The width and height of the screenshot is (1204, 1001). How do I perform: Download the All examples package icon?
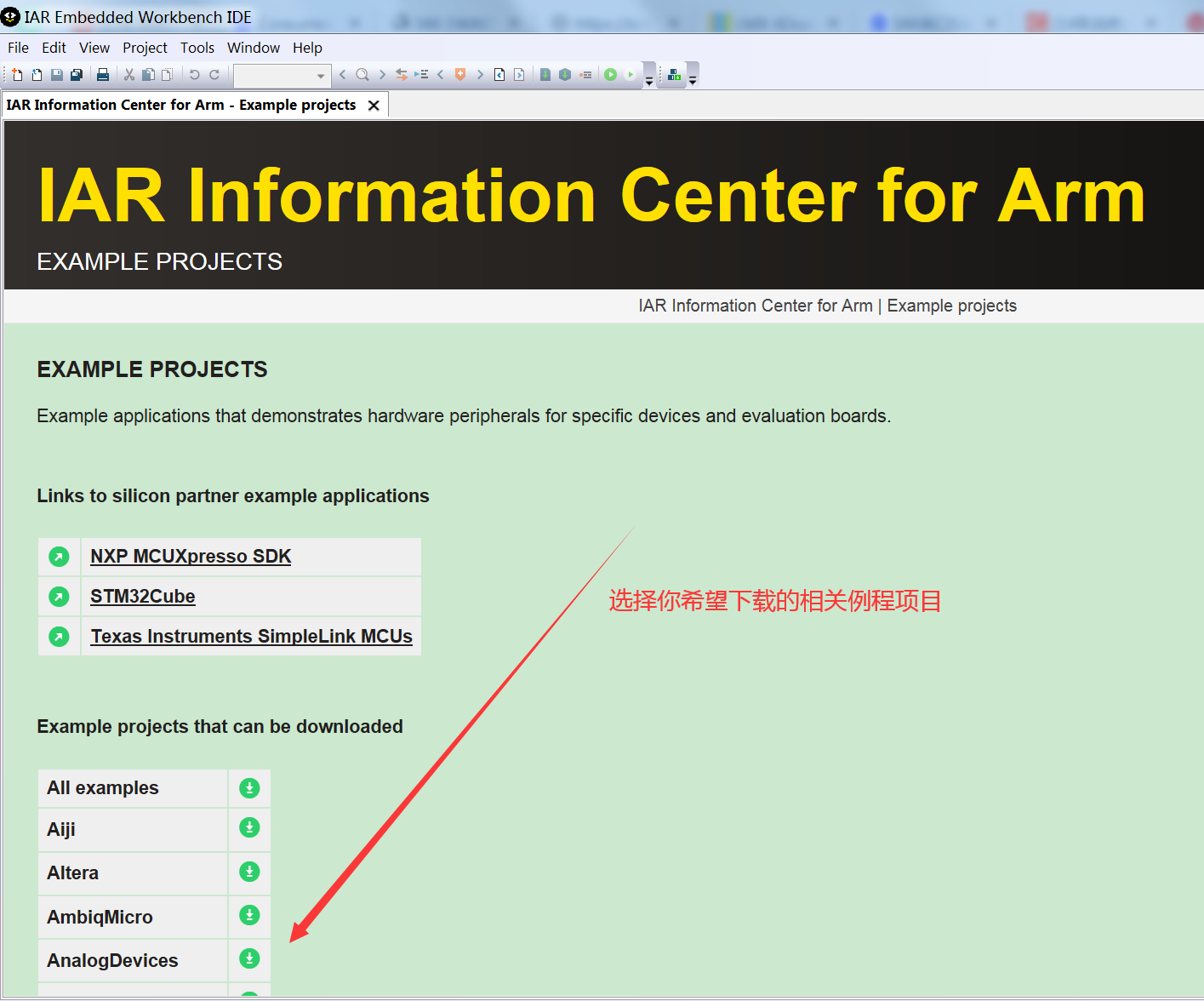coord(248,787)
